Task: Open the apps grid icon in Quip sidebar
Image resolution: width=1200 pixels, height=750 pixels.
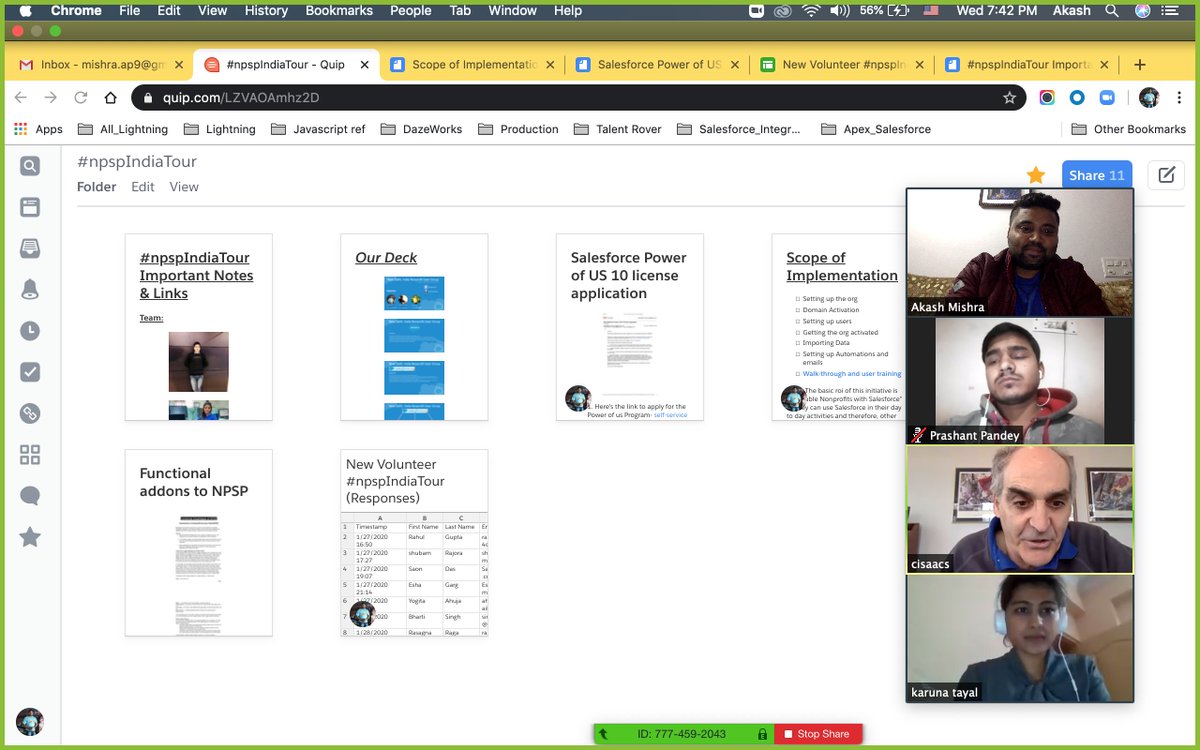Action: (30, 455)
